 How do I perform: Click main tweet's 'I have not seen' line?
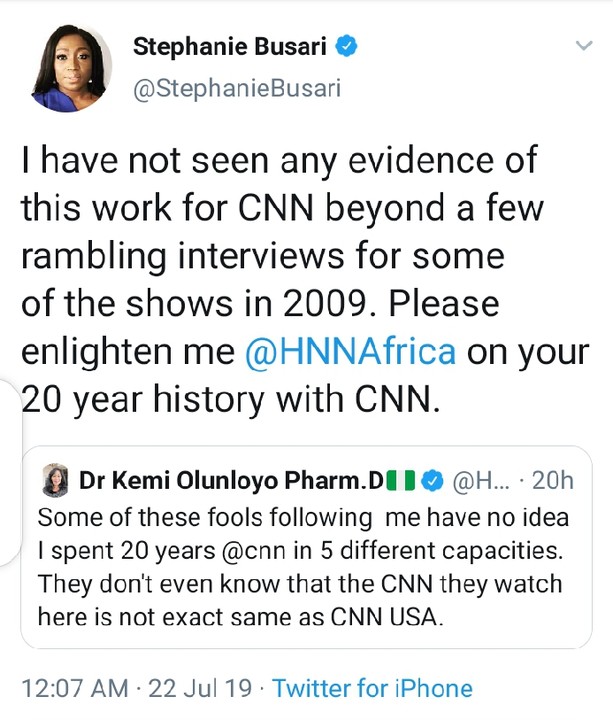coord(279,160)
